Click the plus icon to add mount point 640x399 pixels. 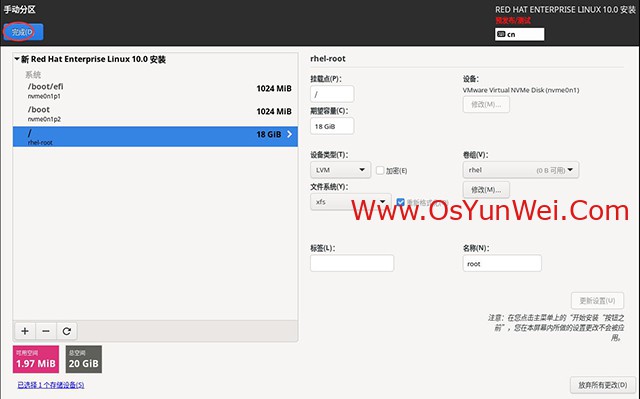(x=25, y=331)
